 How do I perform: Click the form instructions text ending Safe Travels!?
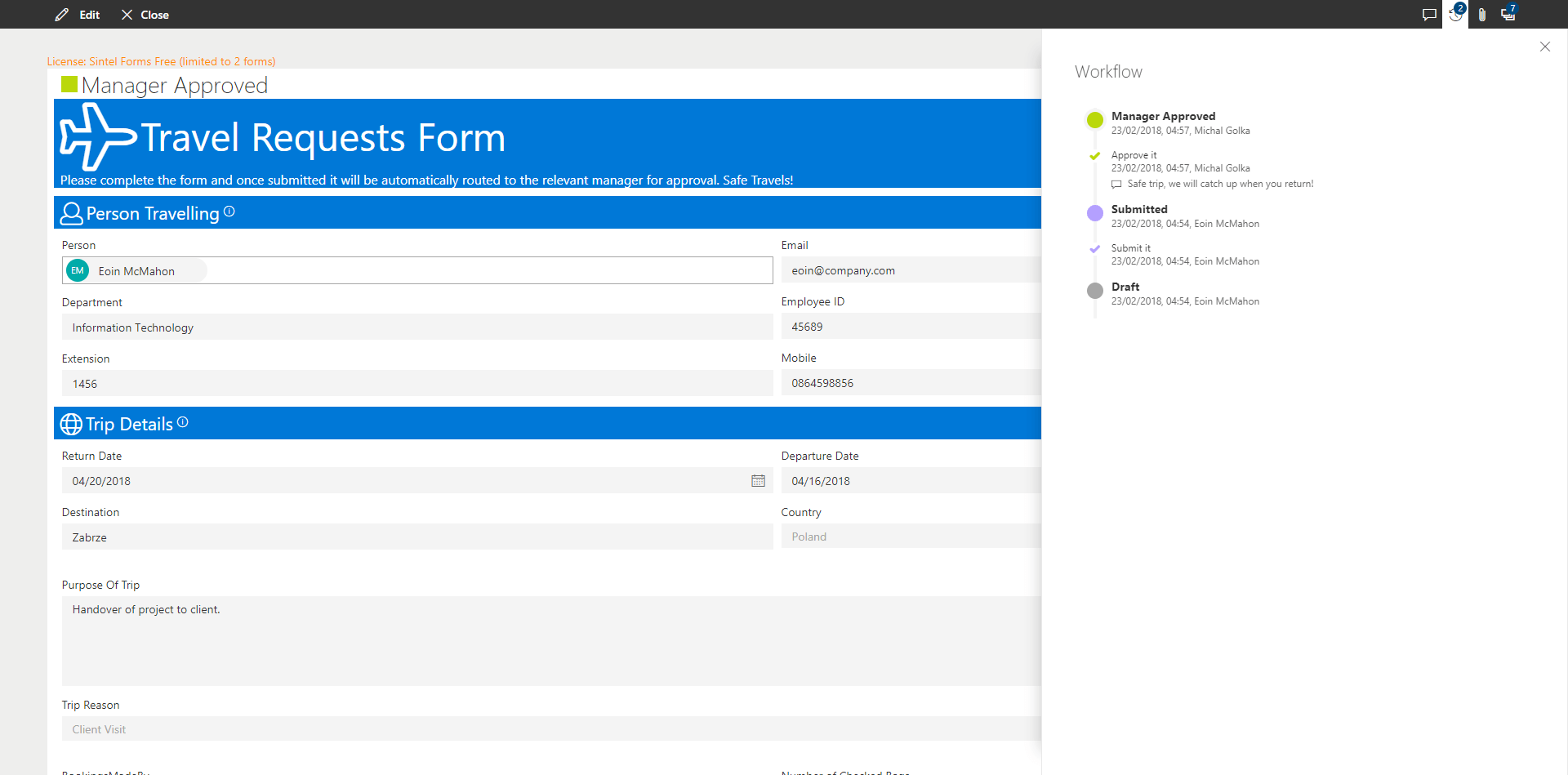[426, 180]
